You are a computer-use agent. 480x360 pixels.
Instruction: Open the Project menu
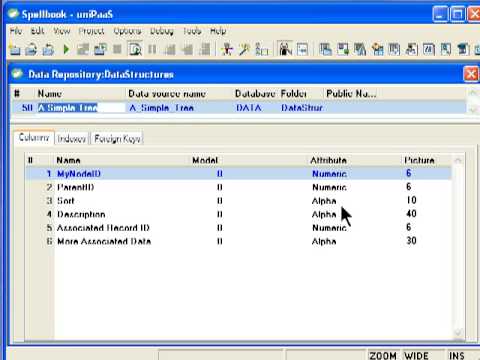[91, 31]
